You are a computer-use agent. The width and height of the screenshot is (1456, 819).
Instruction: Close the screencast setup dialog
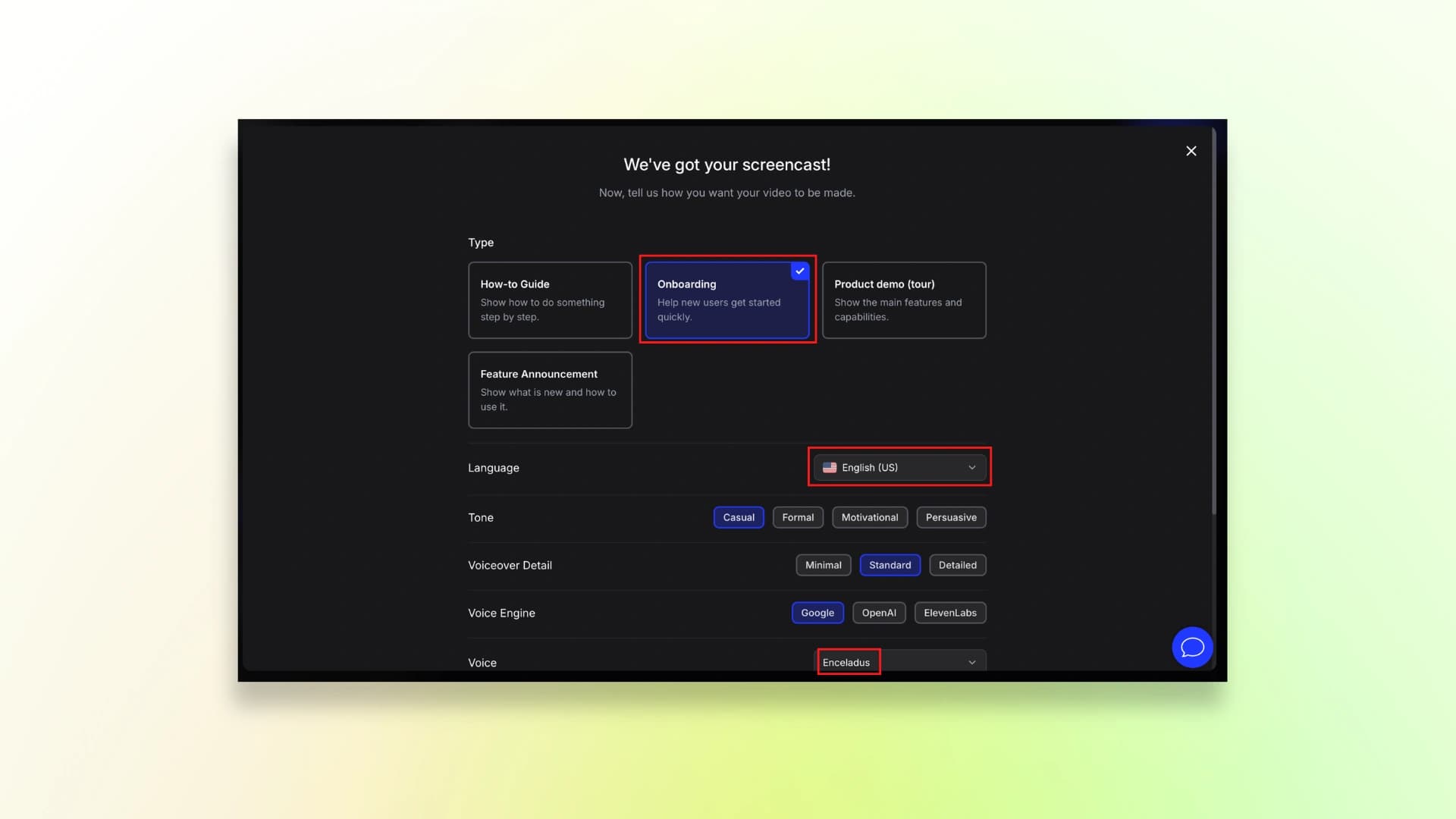(x=1191, y=151)
